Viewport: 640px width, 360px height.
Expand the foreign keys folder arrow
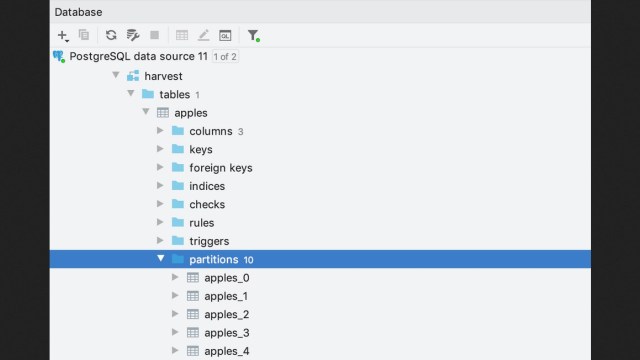(160, 167)
